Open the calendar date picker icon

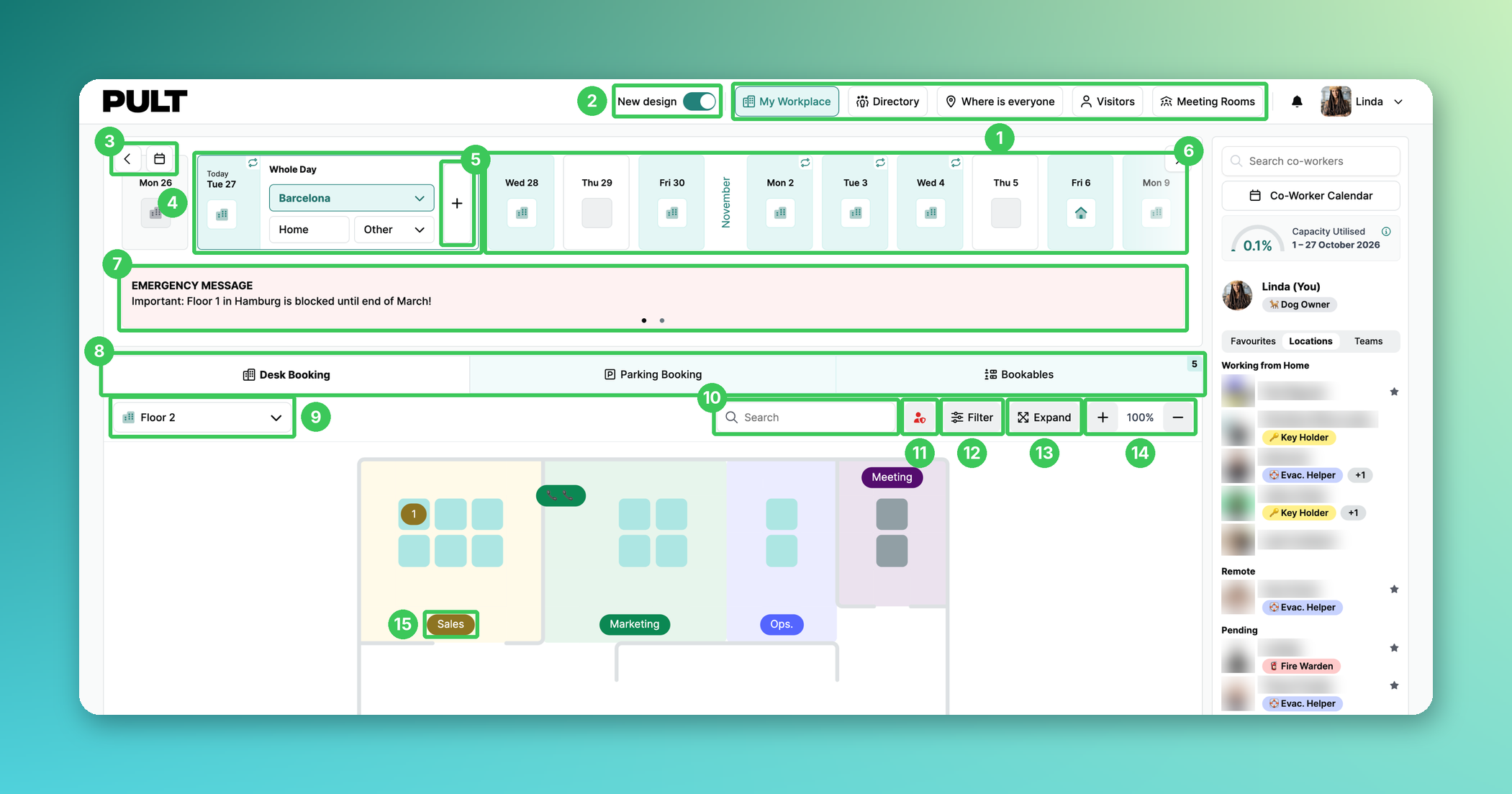[x=160, y=159]
